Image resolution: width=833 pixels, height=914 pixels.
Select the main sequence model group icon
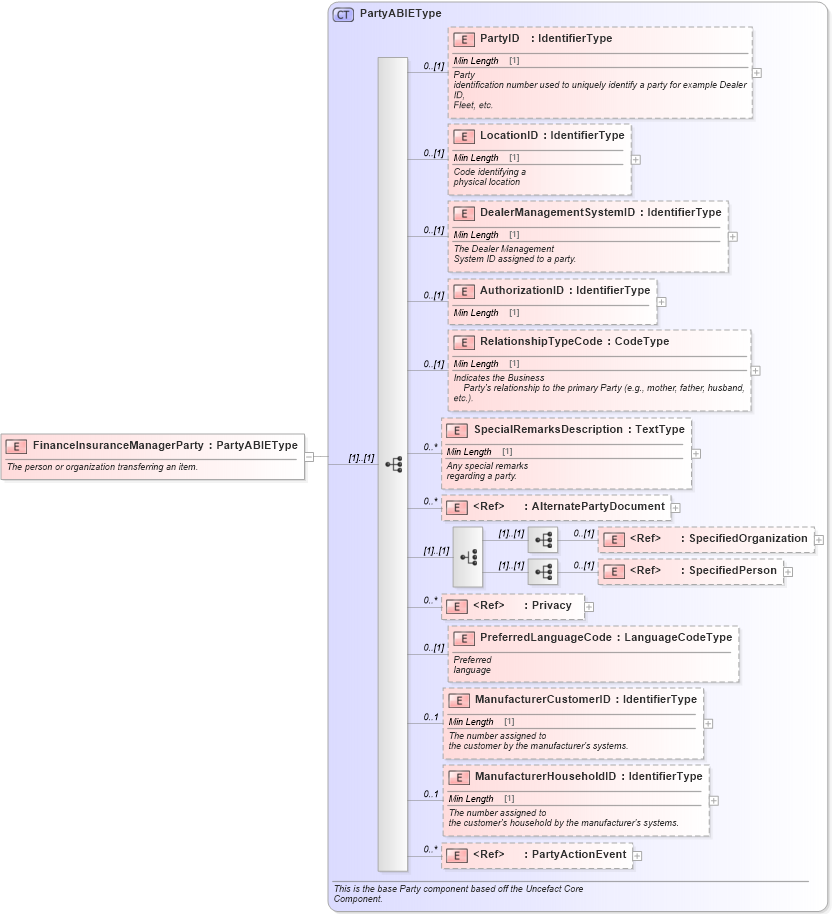tap(395, 462)
